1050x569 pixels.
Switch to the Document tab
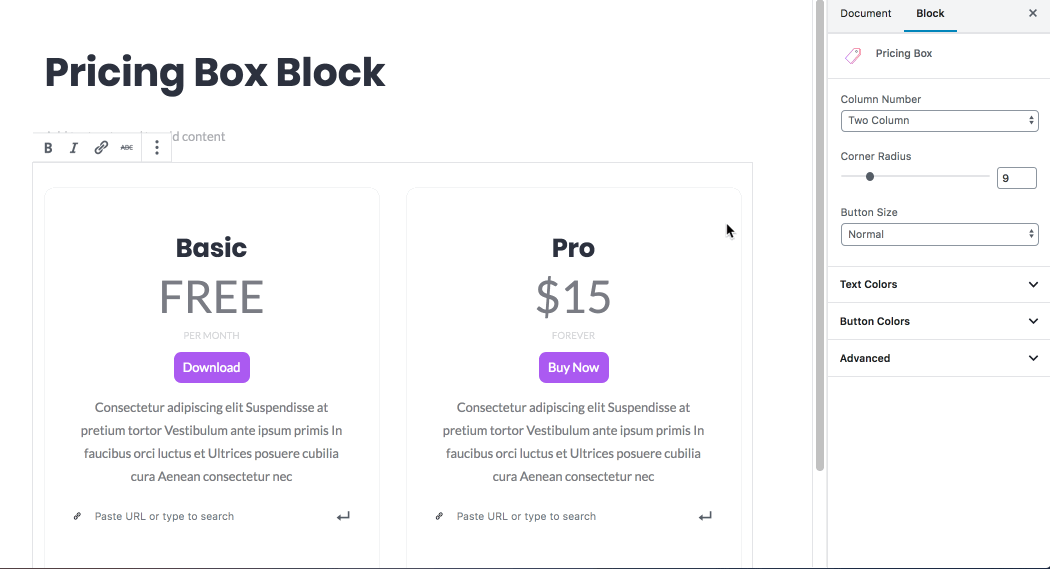point(865,14)
